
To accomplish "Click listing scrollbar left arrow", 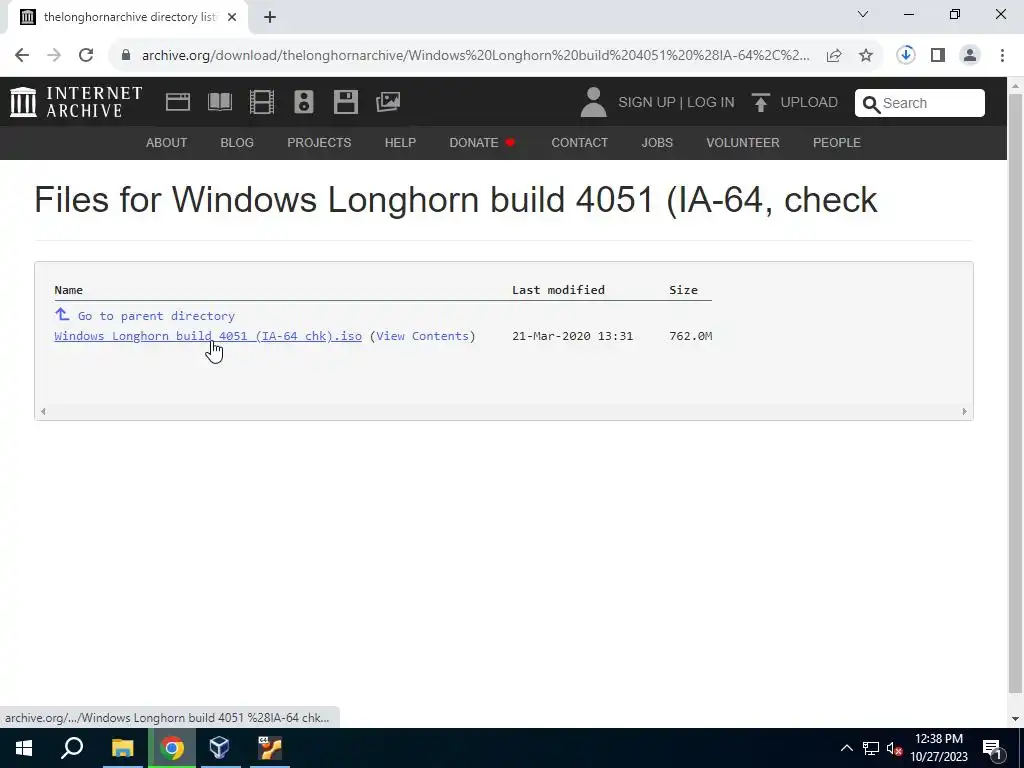I will [x=43, y=411].
